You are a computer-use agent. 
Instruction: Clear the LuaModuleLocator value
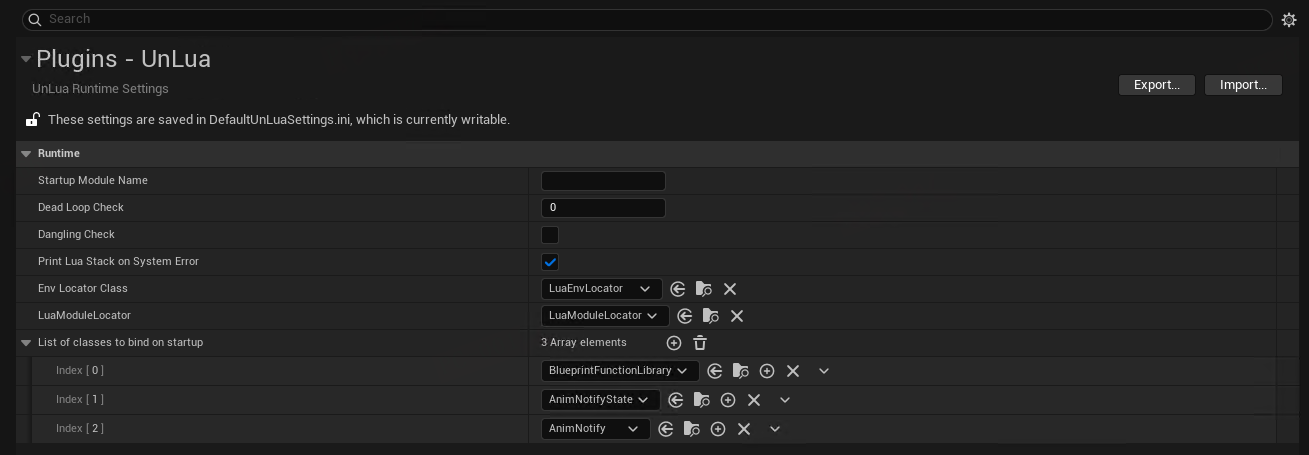(737, 316)
